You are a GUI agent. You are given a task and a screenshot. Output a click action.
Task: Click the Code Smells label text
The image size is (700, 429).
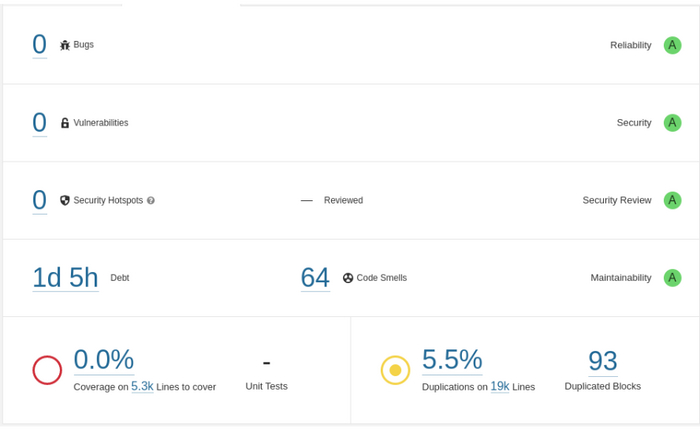pos(382,278)
